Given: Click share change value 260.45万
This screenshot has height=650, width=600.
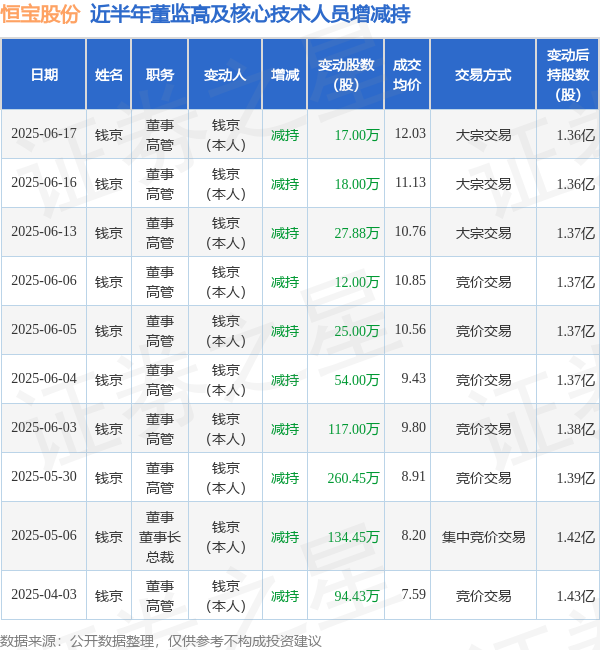Looking at the screenshot, I should [353, 478].
